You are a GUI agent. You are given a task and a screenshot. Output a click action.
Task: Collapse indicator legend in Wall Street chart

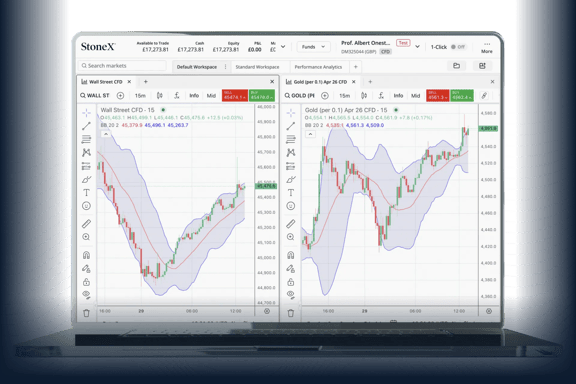[106, 134]
